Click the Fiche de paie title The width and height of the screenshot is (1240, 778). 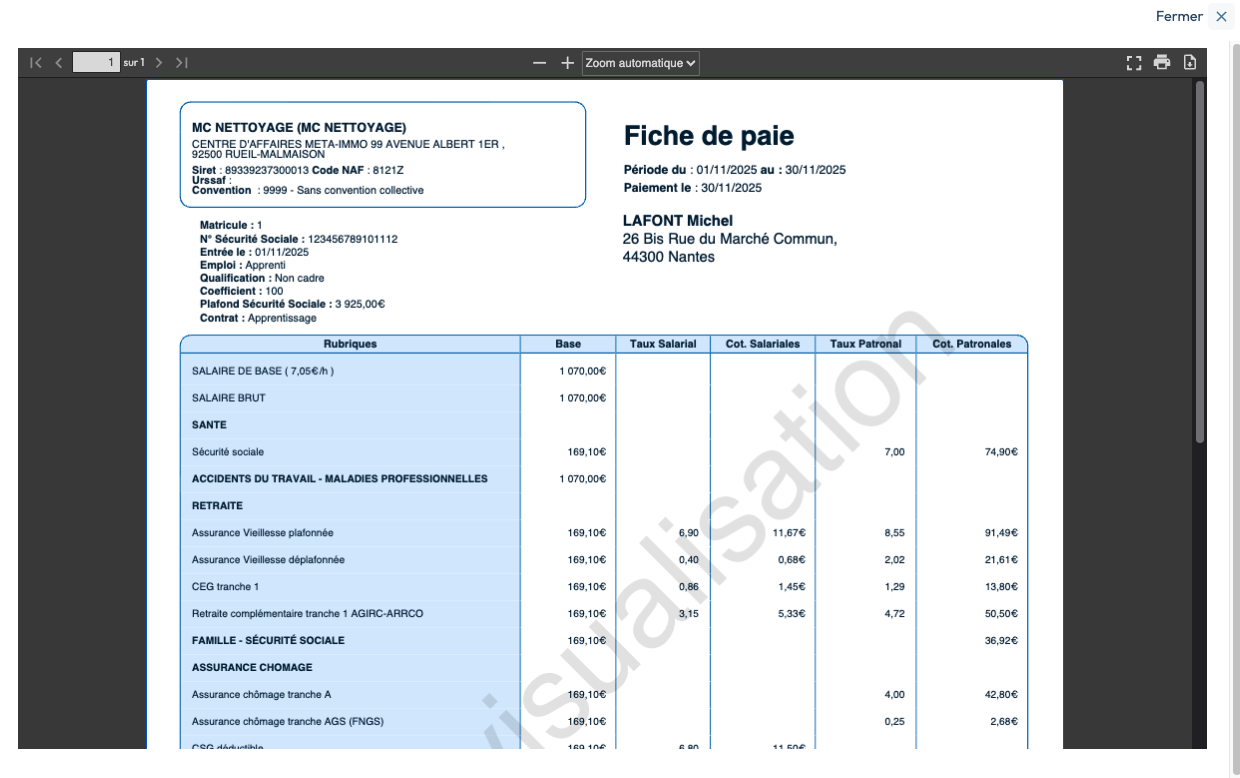(709, 136)
